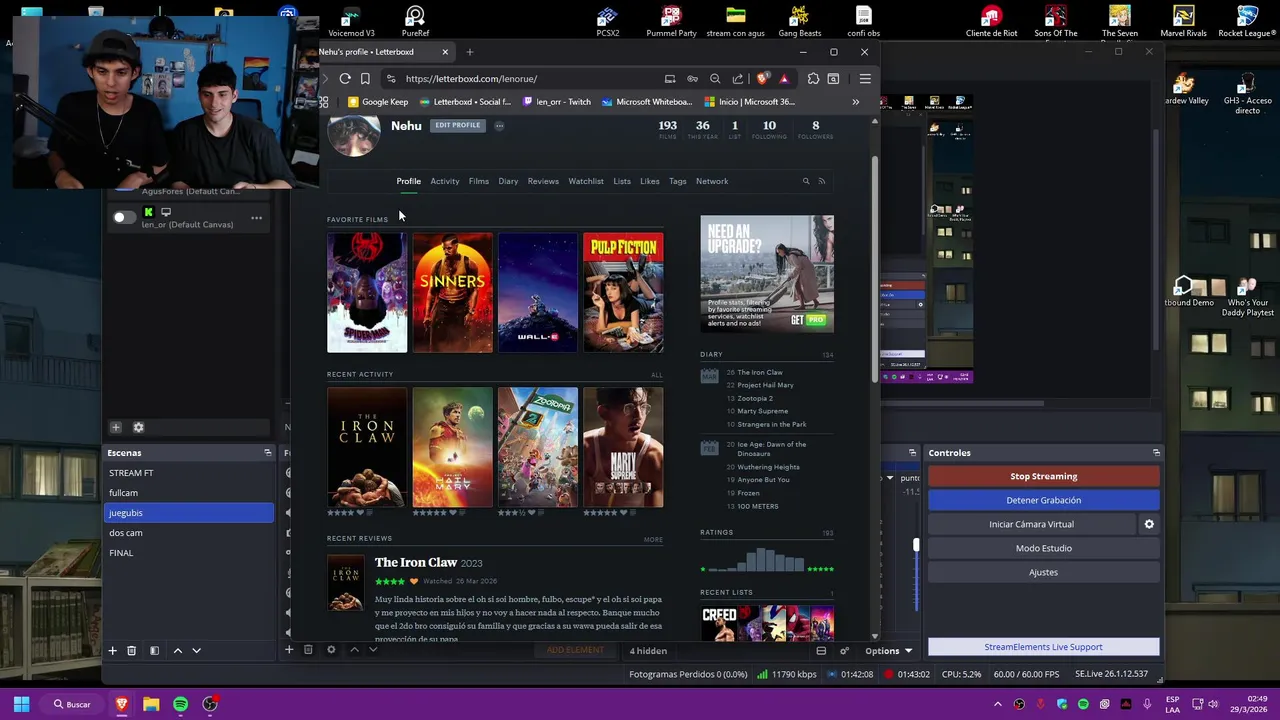Click the EDIT PROFILE button
The image size is (1280, 720).
[x=457, y=125]
